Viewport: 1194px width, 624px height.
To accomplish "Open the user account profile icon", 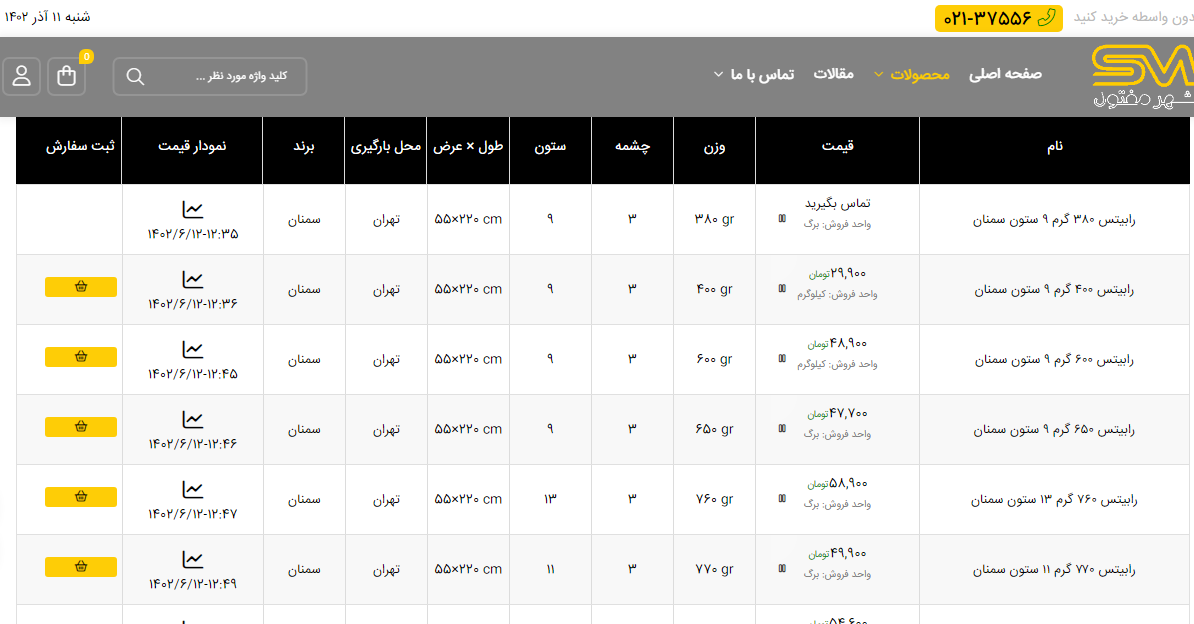I will coord(22,76).
